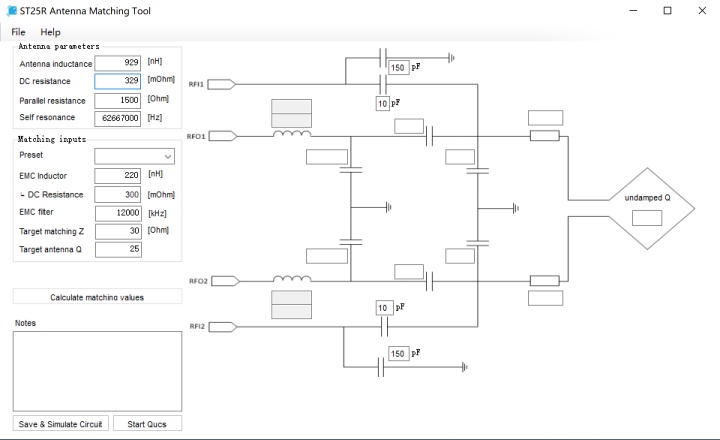Click the RFO1 port symbol

click(223, 136)
